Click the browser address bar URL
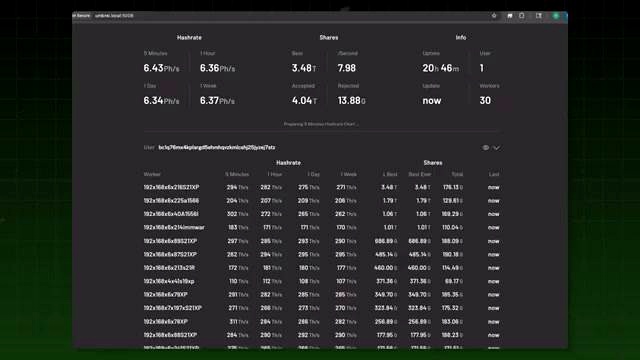Viewport: 640px width, 360px height. 114,16
